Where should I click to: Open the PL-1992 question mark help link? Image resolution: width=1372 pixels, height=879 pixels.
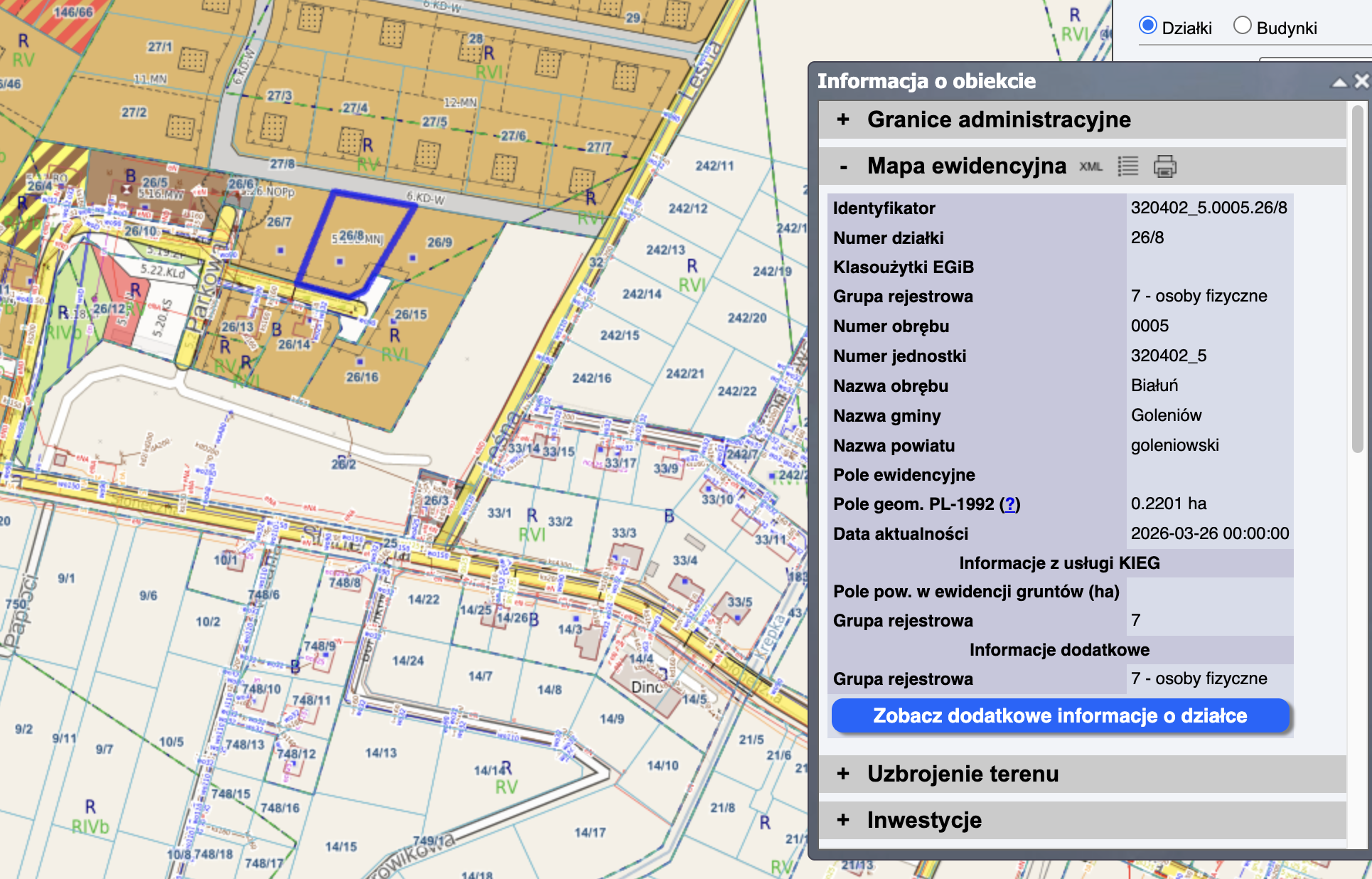(1009, 504)
